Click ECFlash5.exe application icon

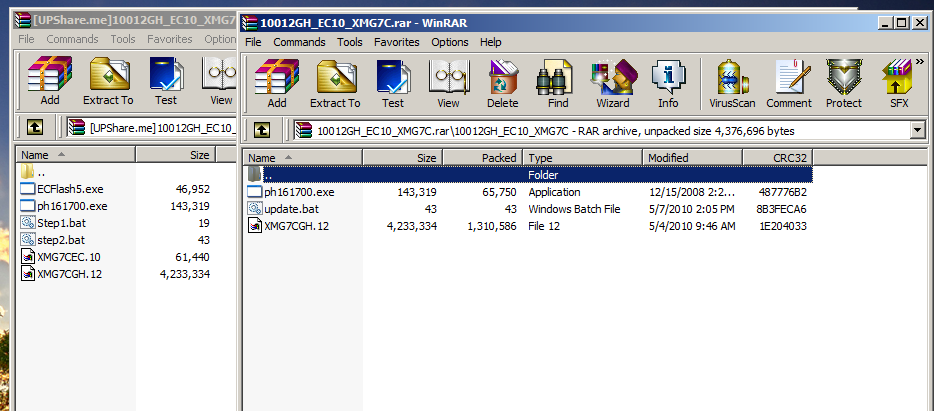click(x=27, y=189)
